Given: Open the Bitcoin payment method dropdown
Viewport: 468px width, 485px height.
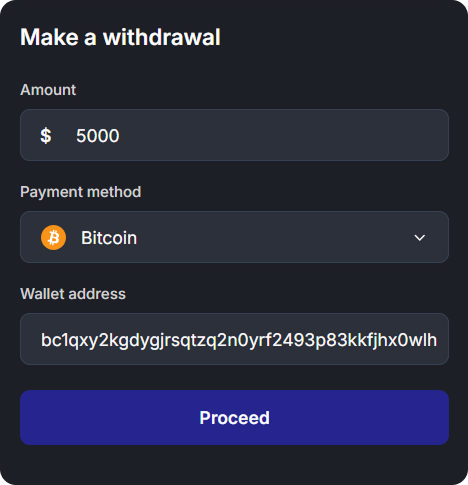Looking at the screenshot, I should 234,237.
